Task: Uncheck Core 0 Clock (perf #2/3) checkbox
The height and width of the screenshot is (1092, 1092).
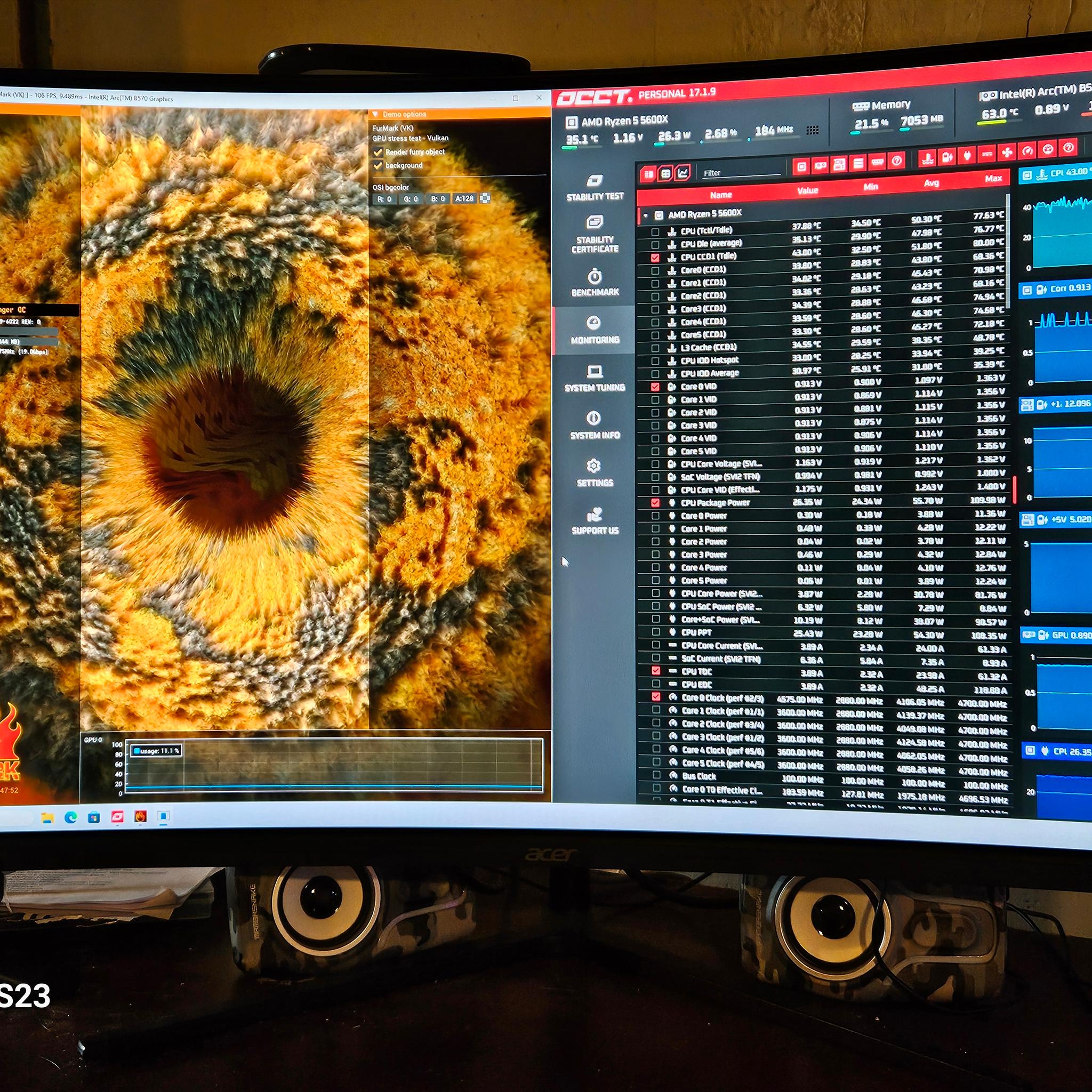Action: click(x=656, y=696)
